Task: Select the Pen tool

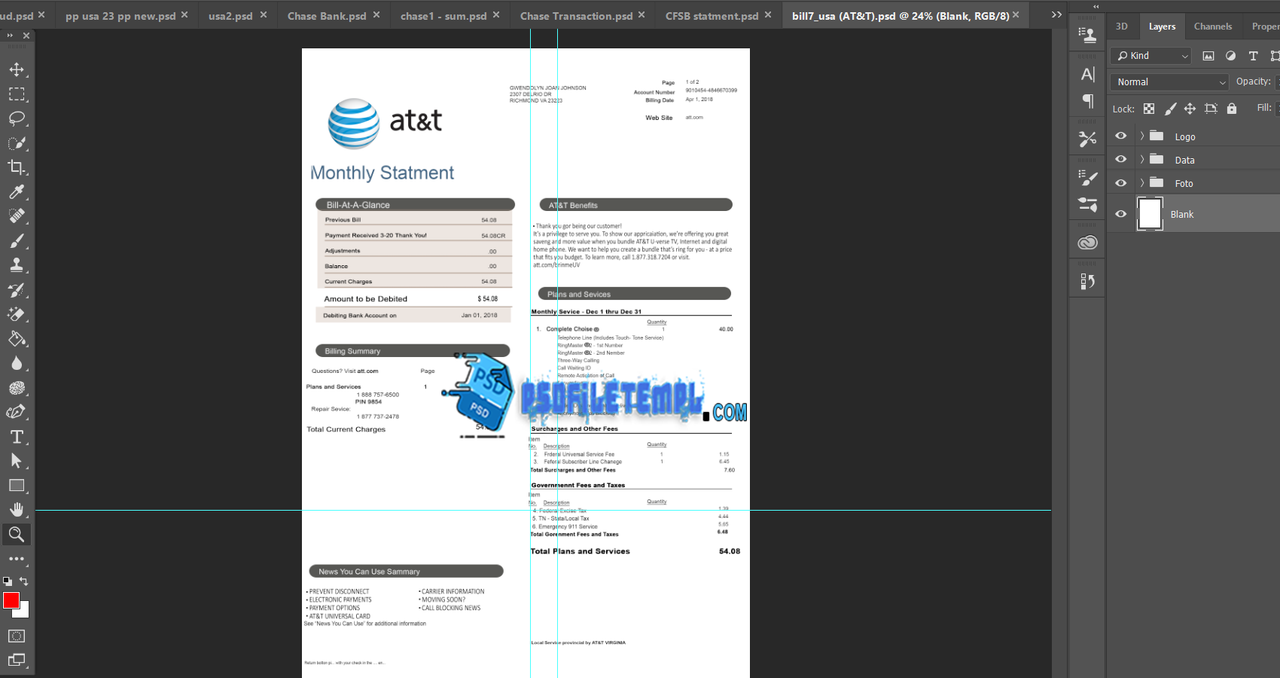Action: point(17,412)
